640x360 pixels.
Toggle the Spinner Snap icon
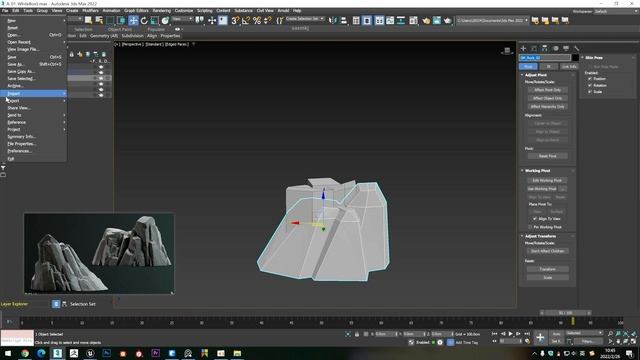268,20
